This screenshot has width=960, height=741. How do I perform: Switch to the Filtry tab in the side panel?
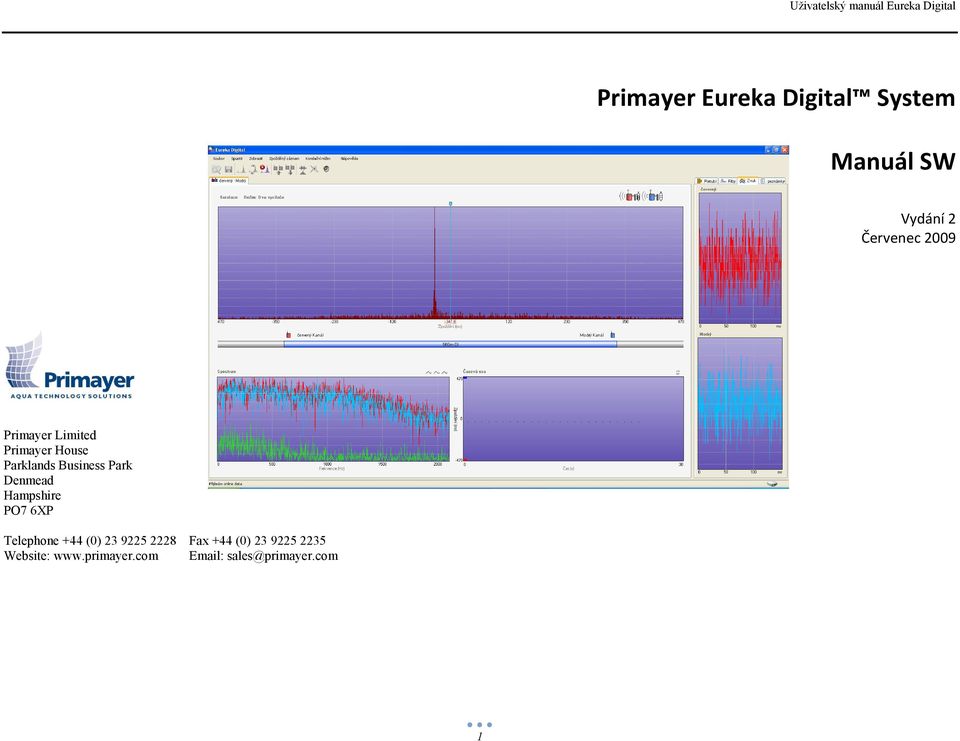point(728,181)
